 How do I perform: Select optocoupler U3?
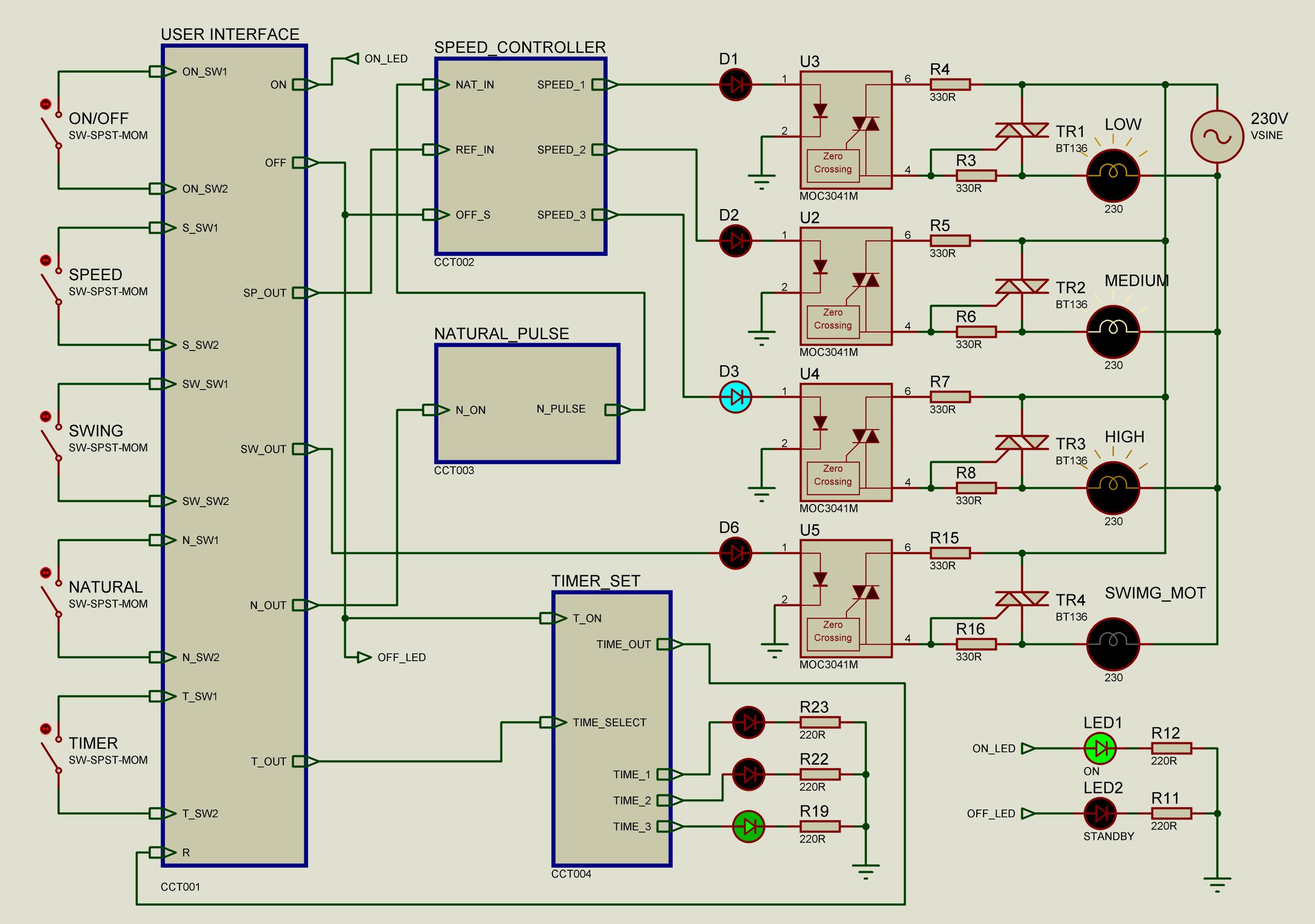846,130
